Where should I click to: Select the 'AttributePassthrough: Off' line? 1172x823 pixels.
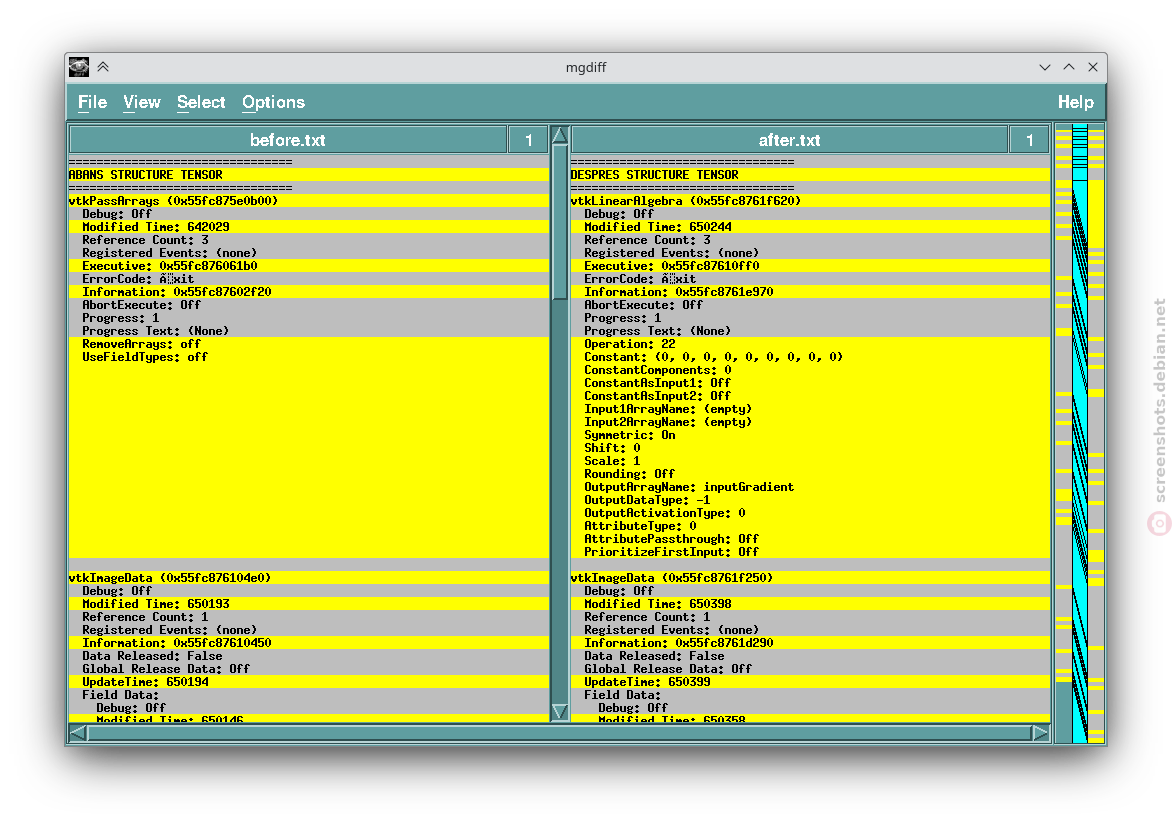pyautogui.click(x=810, y=539)
